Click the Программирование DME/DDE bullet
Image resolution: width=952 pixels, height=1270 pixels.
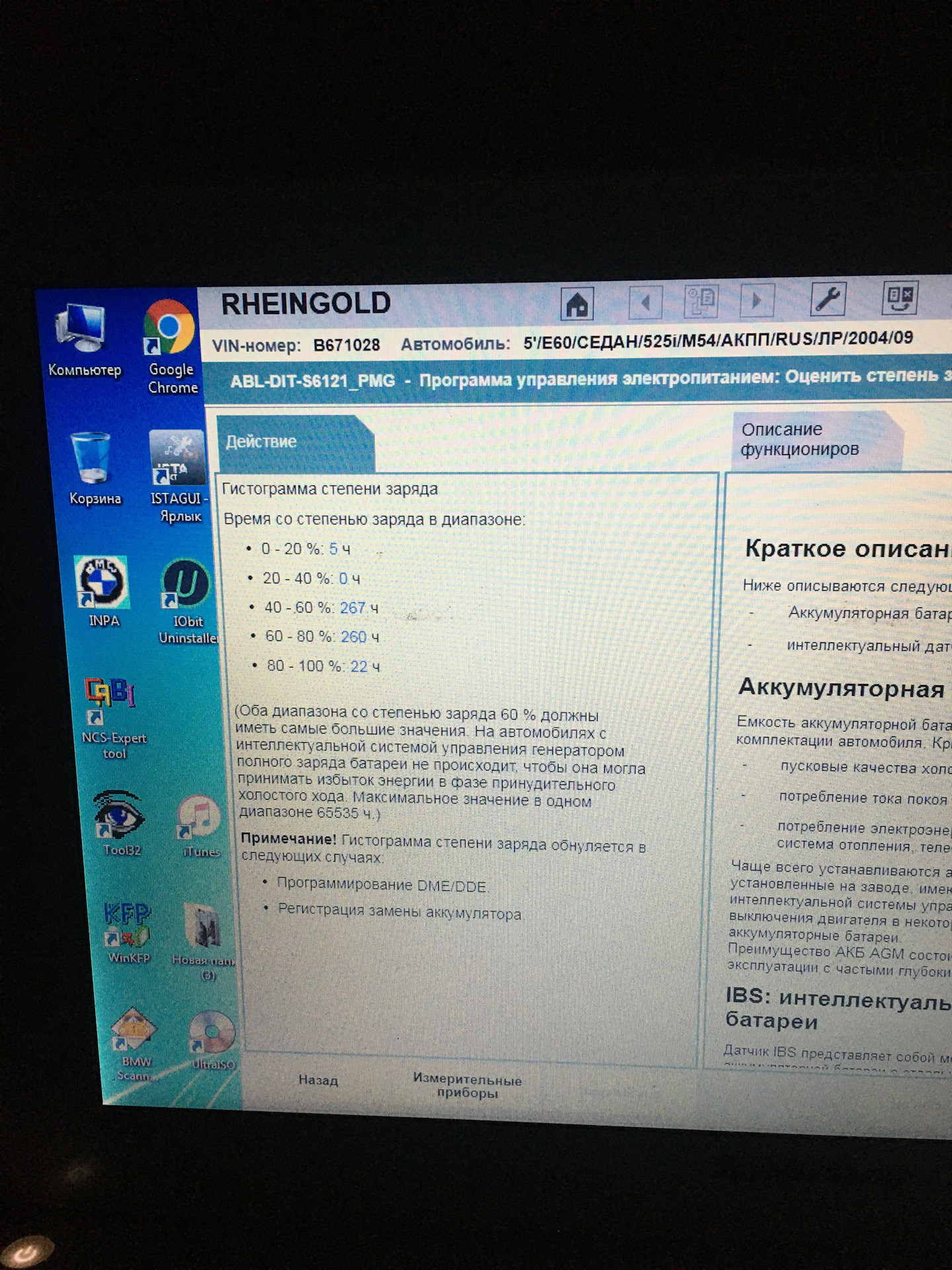coord(382,885)
